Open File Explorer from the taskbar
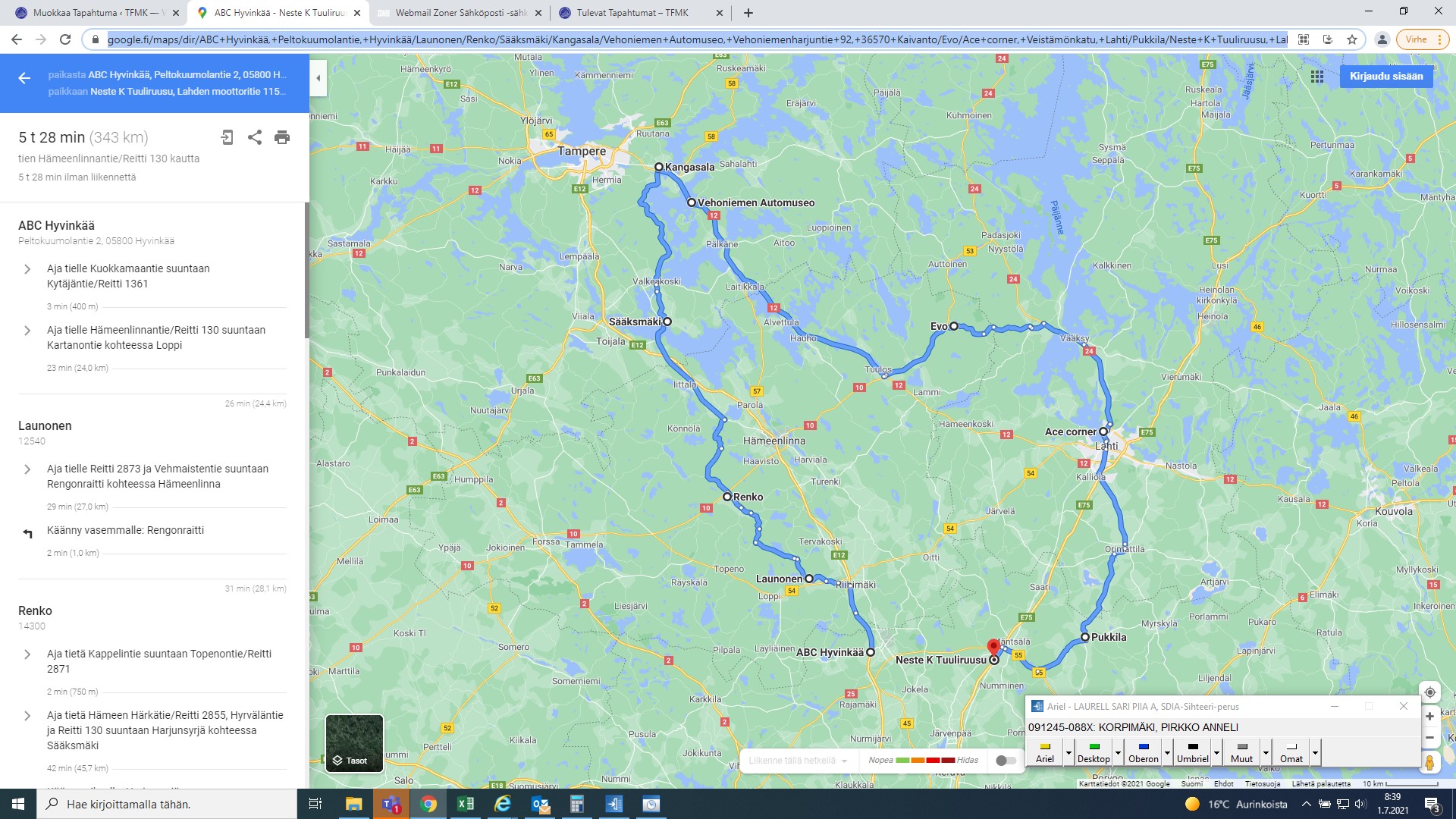This screenshot has height=819, width=1456. tap(354, 804)
